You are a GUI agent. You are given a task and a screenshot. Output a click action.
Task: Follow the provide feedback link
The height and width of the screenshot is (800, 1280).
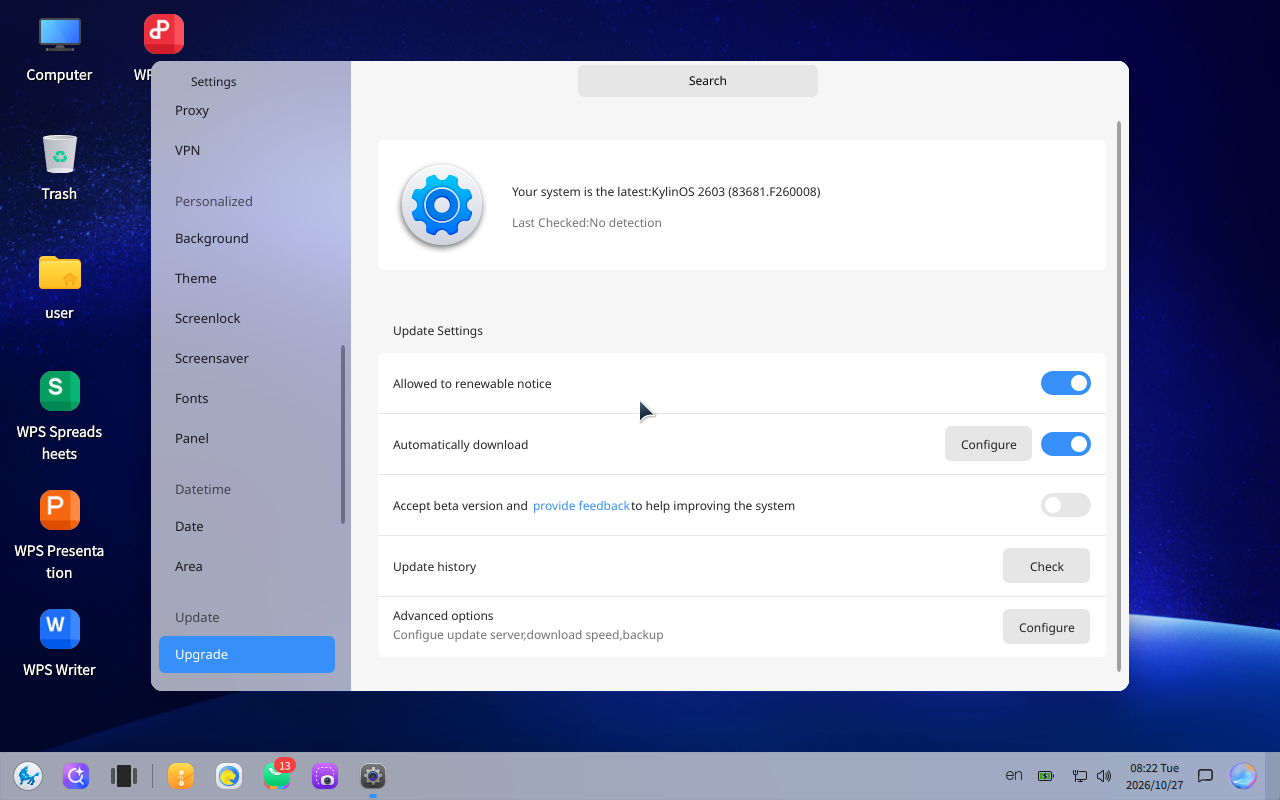click(x=581, y=505)
